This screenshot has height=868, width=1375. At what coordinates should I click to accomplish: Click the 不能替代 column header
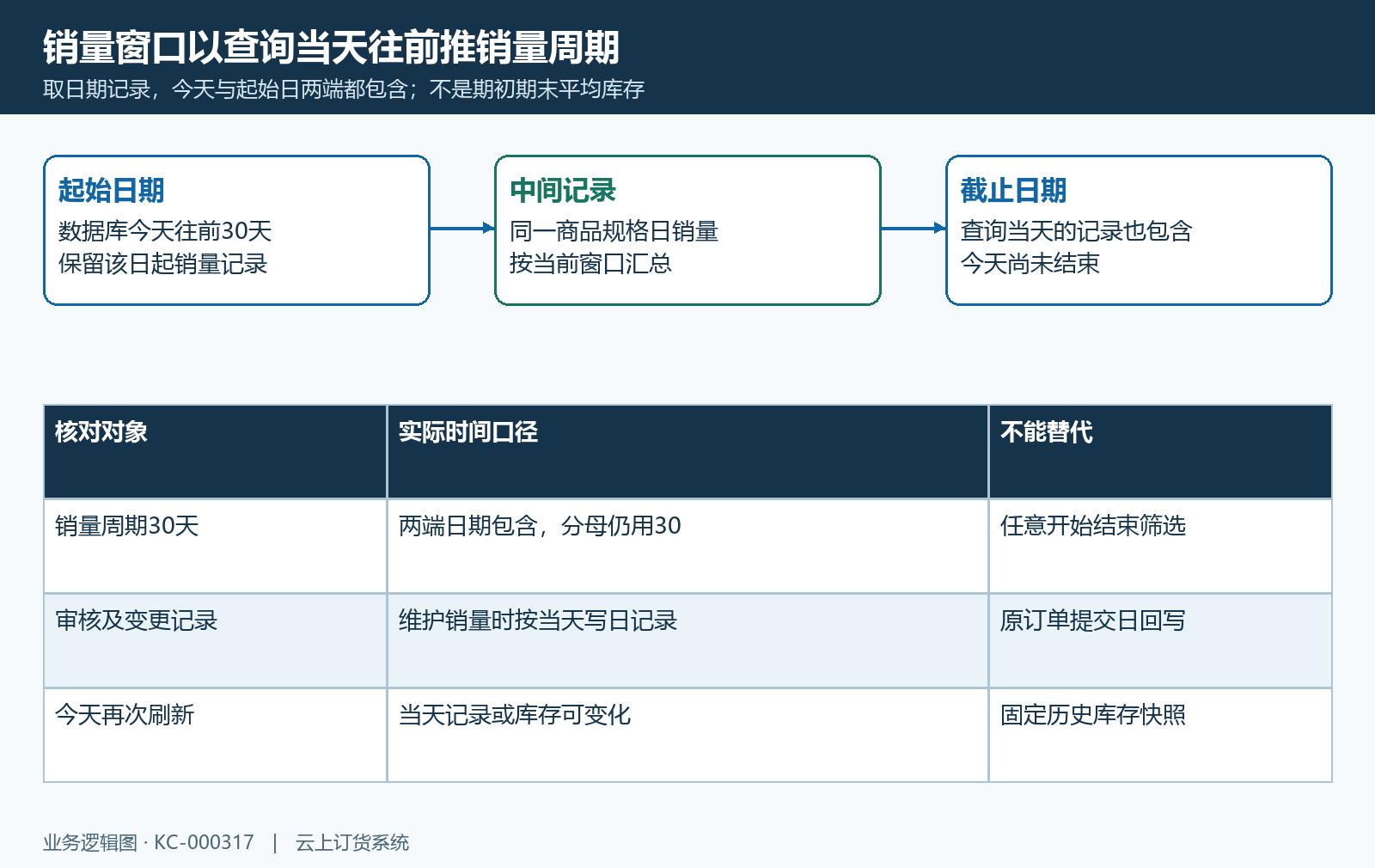tap(1160, 451)
